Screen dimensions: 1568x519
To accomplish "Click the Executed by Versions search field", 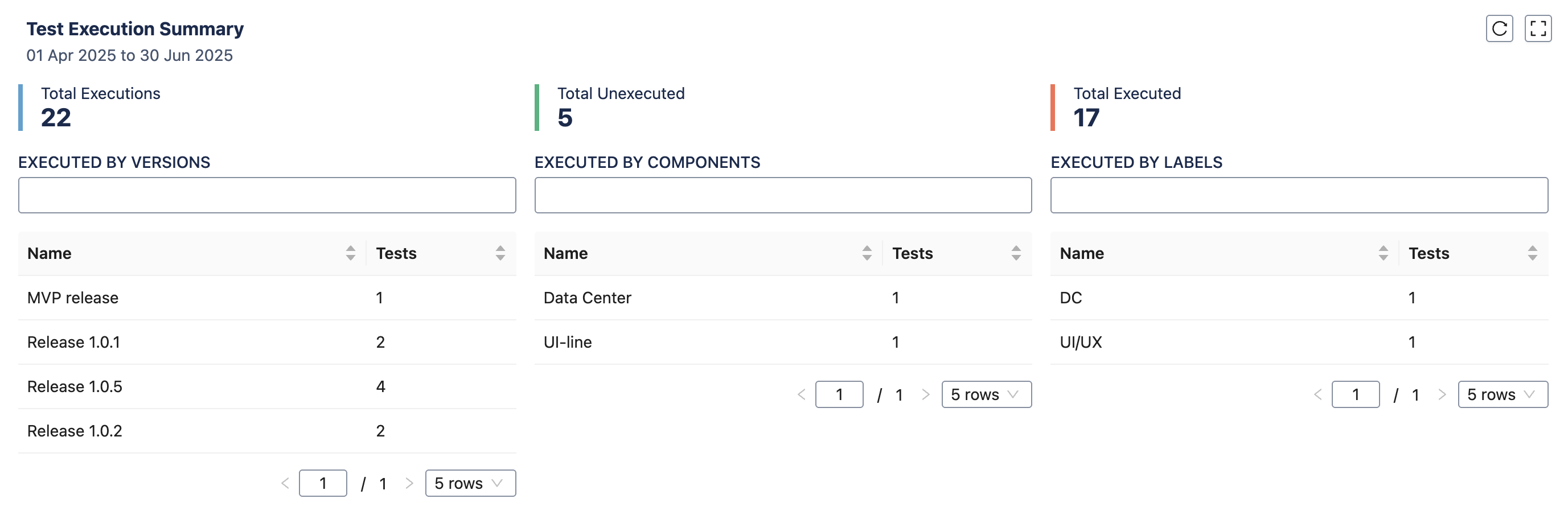I will point(266,195).
